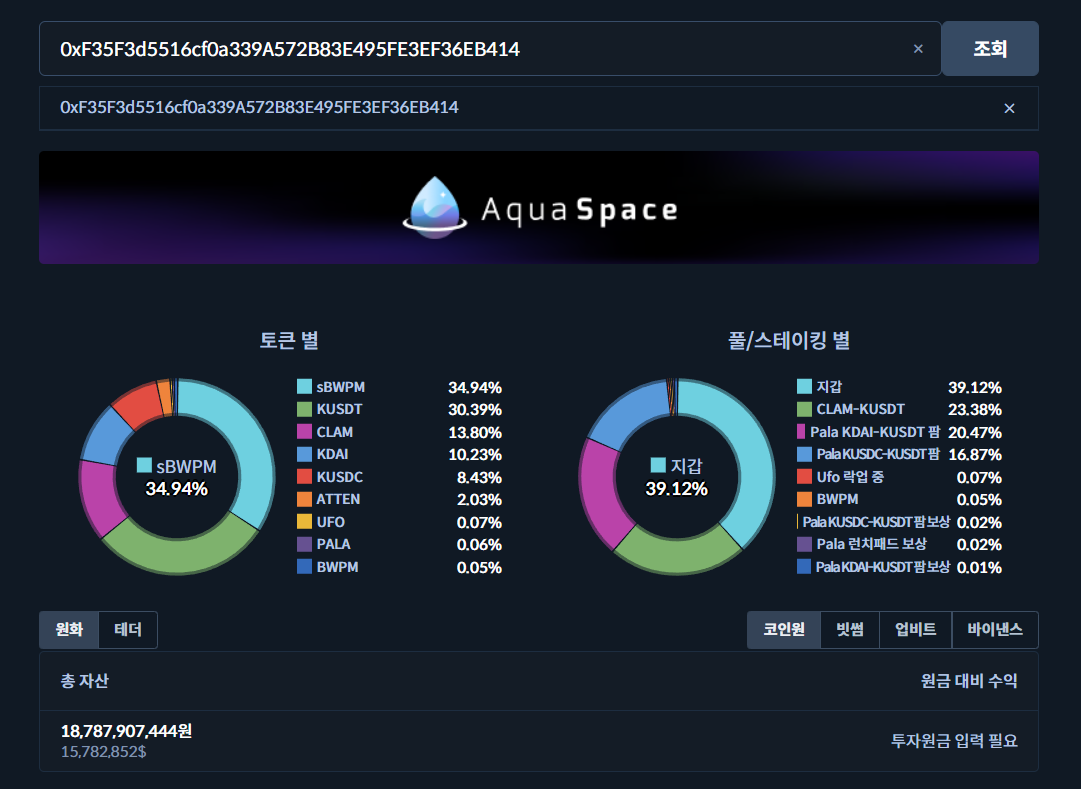
Task: Toggle CLAM-KUSDT pool legend swatch
Action: click(x=804, y=409)
